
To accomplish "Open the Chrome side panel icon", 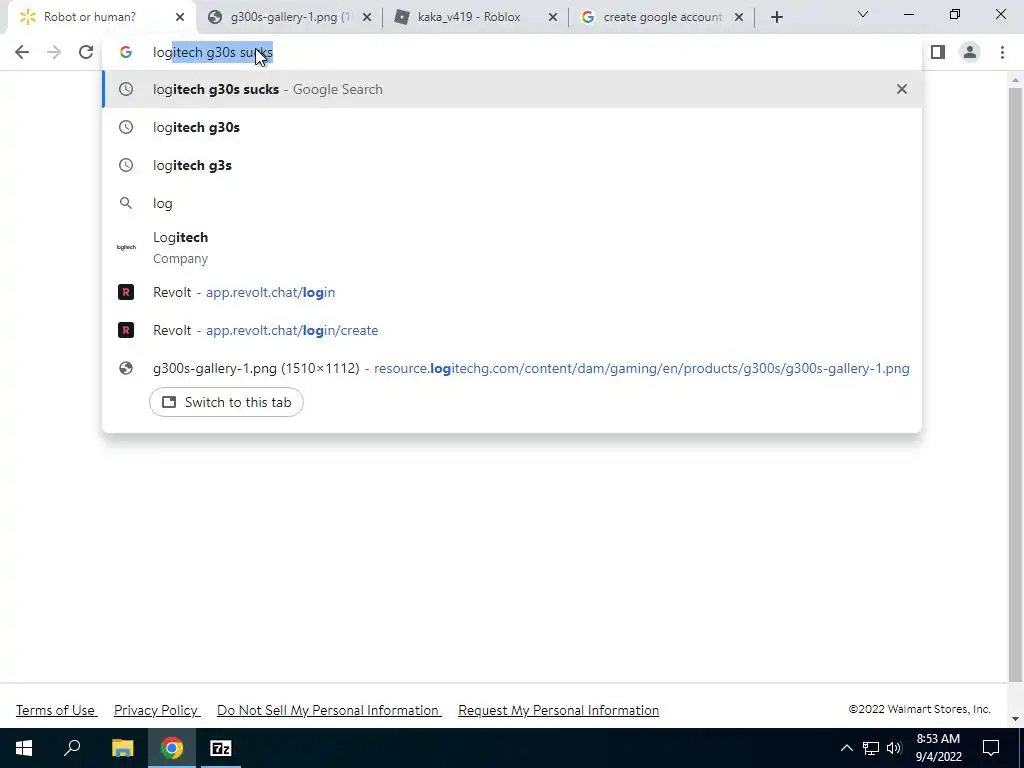I will pyautogui.click(x=938, y=52).
